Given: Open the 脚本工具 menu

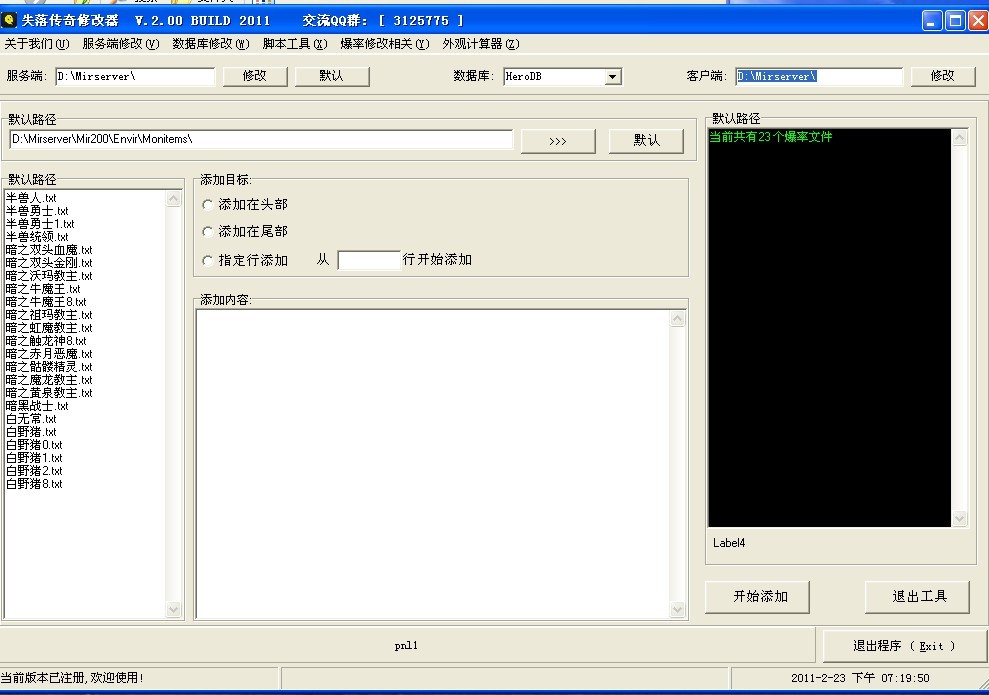Looking at the screenshot, I should [294, 44].
